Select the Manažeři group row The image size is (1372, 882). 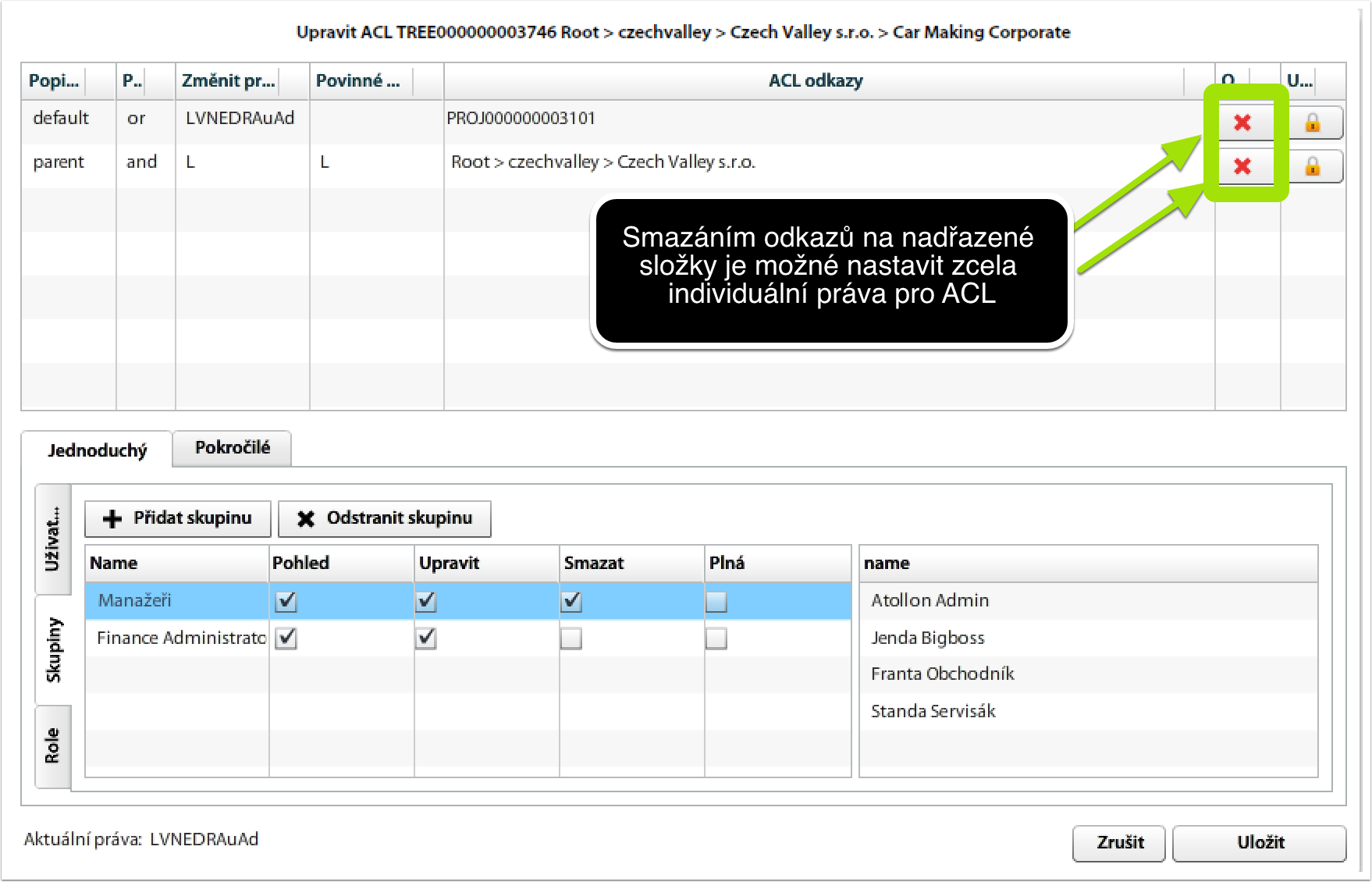(x=467, y=601)
